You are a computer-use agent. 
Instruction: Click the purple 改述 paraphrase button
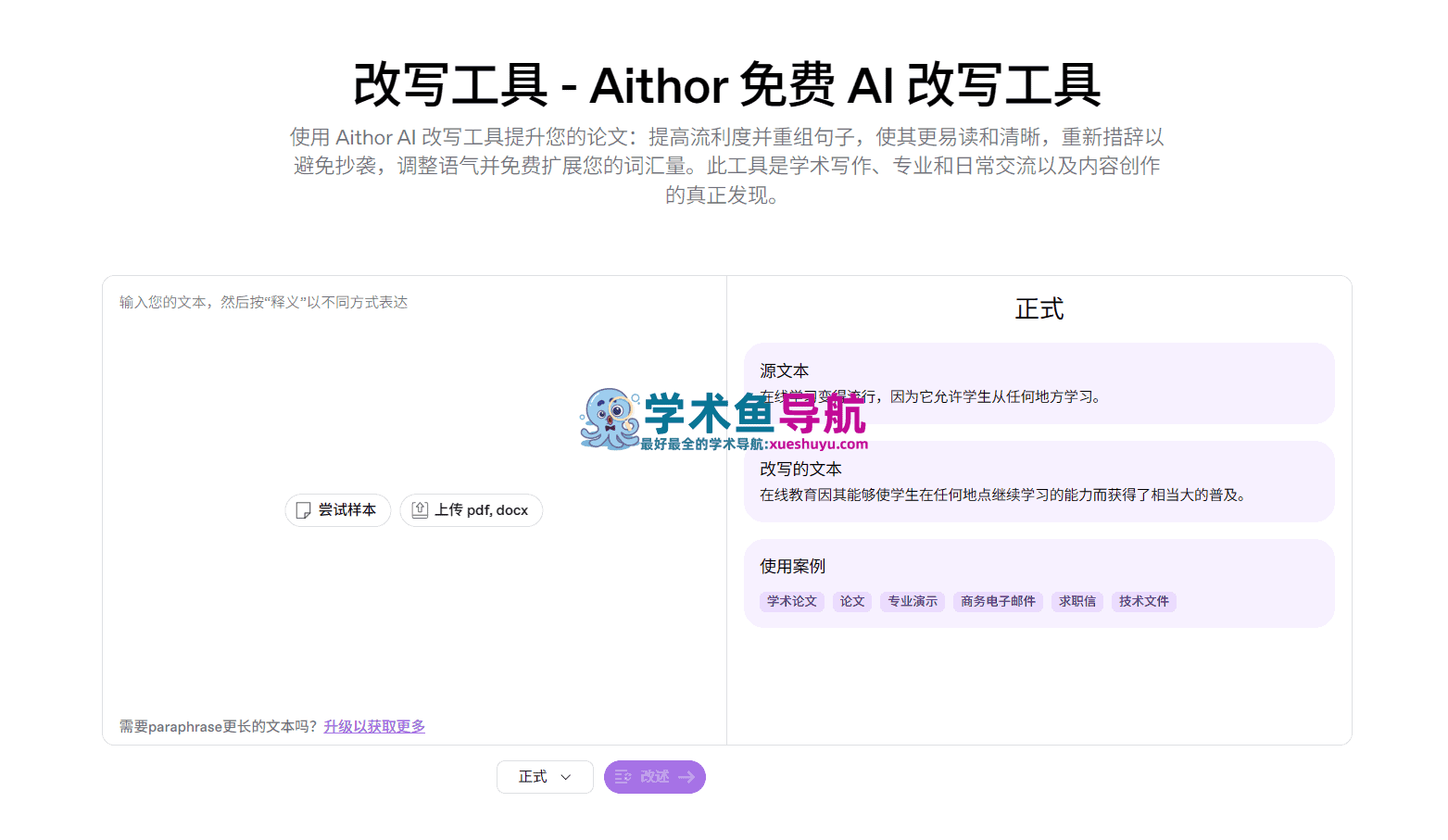click(655, 777)
